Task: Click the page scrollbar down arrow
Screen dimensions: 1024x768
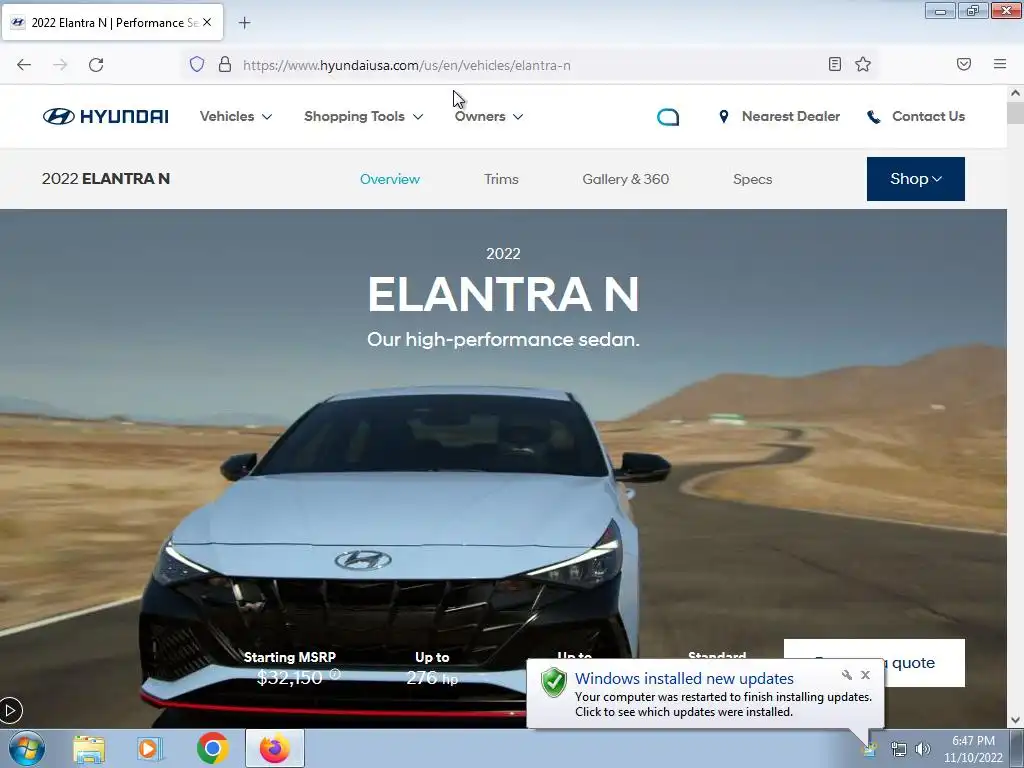Action: [x=1015, y=720]
